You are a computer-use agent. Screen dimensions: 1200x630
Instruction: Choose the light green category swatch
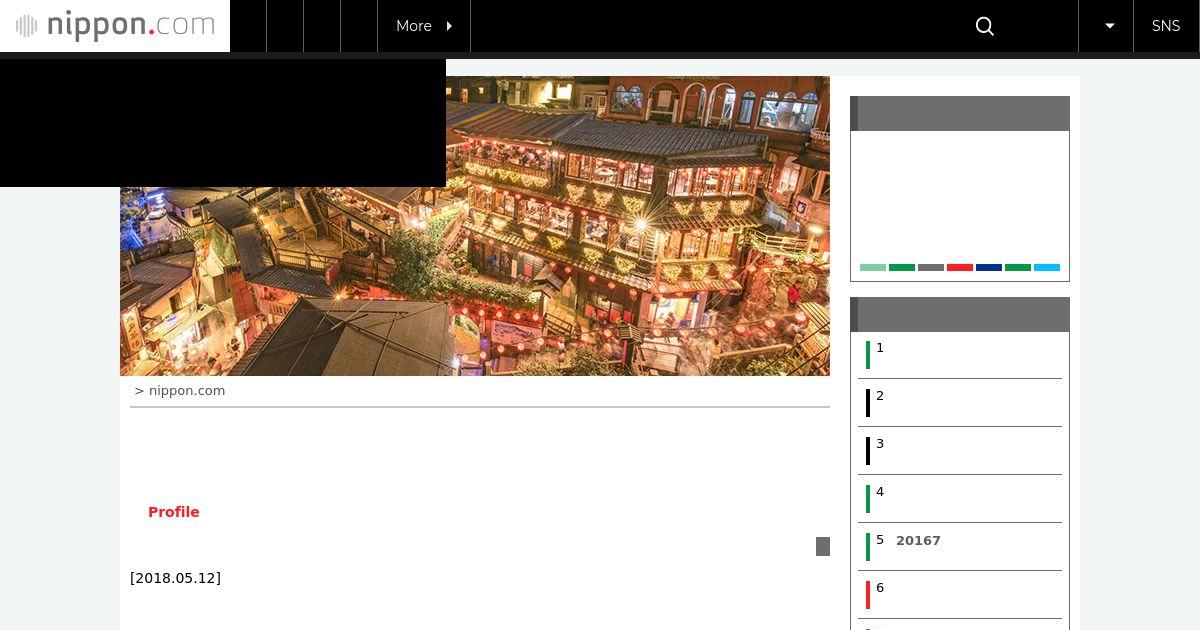pos(873,268)
